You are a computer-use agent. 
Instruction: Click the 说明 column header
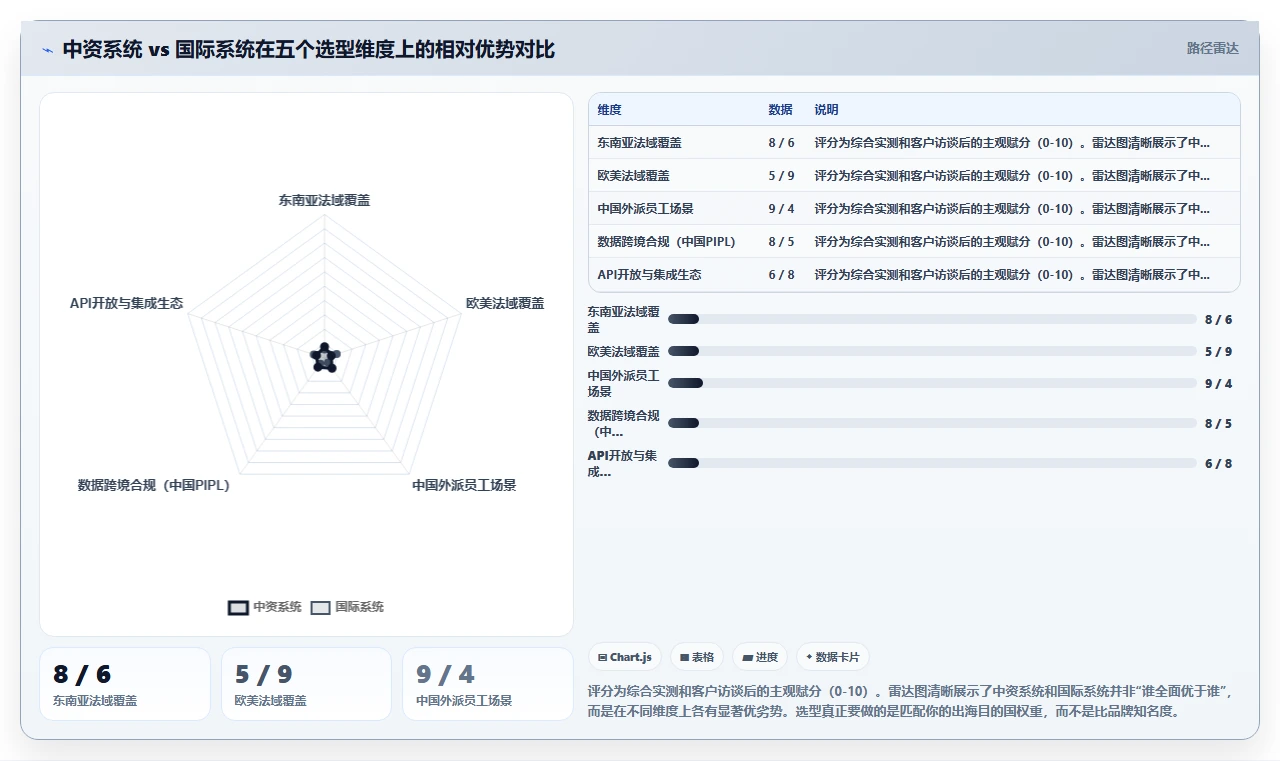click(x=826, y=110)
